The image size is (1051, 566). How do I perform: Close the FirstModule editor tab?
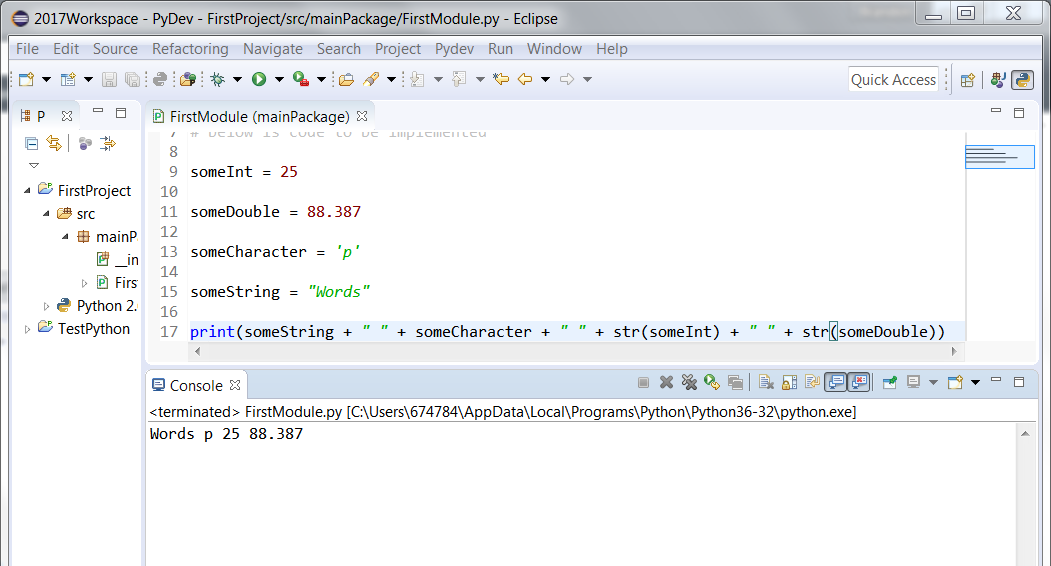coord(362,116)
